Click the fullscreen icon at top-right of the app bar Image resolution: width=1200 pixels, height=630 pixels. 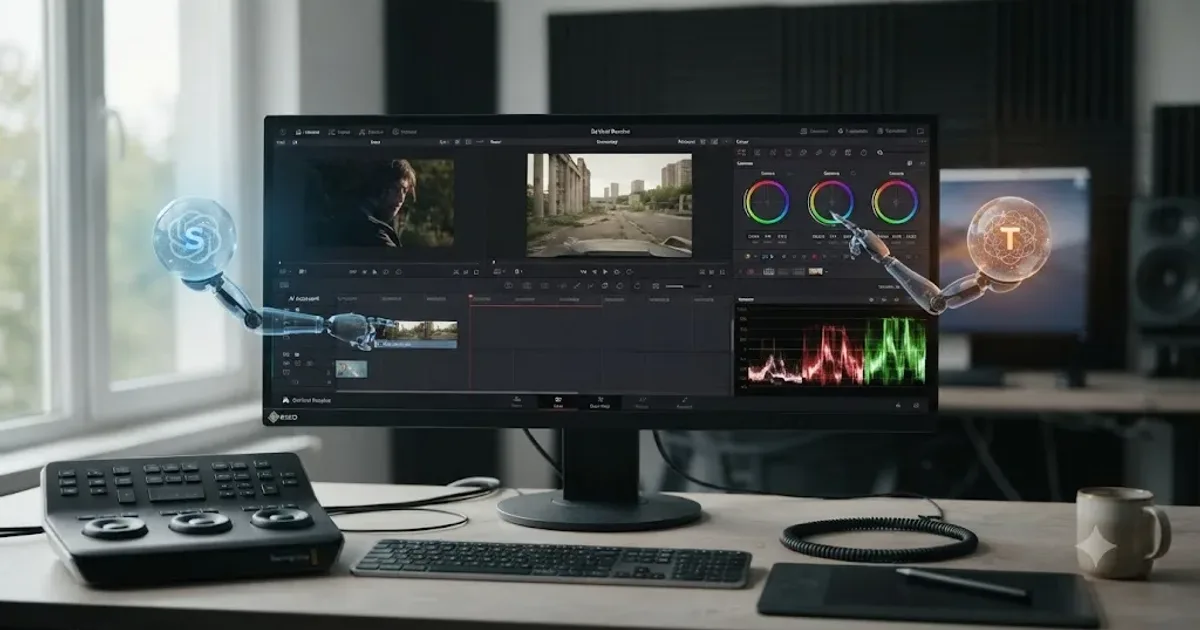click(x=920, y=131)
